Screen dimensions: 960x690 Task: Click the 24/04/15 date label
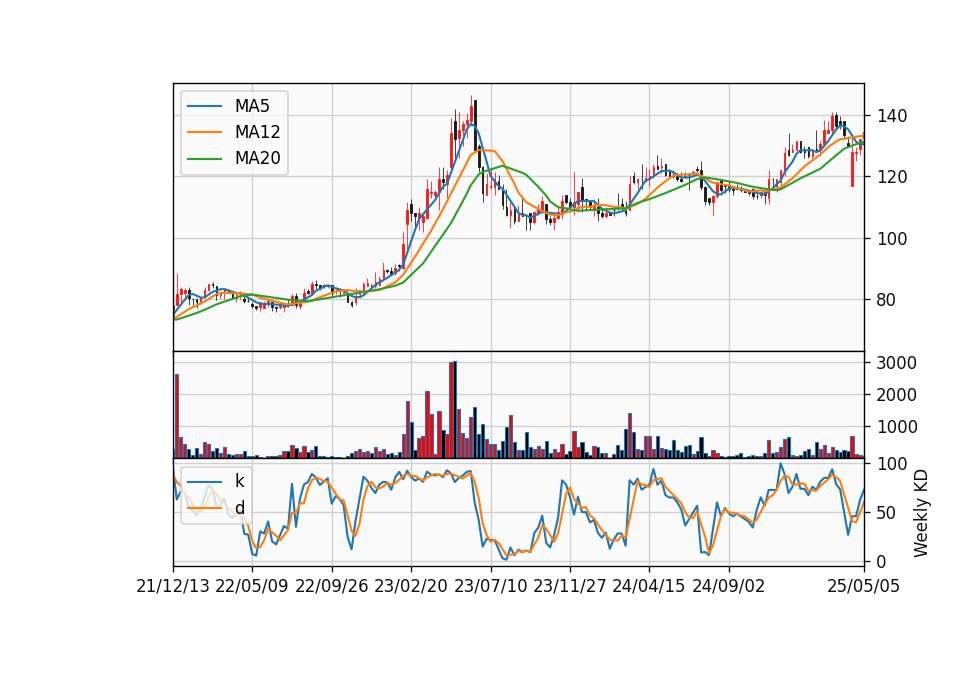pyautogui.click(x=648, y=586)
